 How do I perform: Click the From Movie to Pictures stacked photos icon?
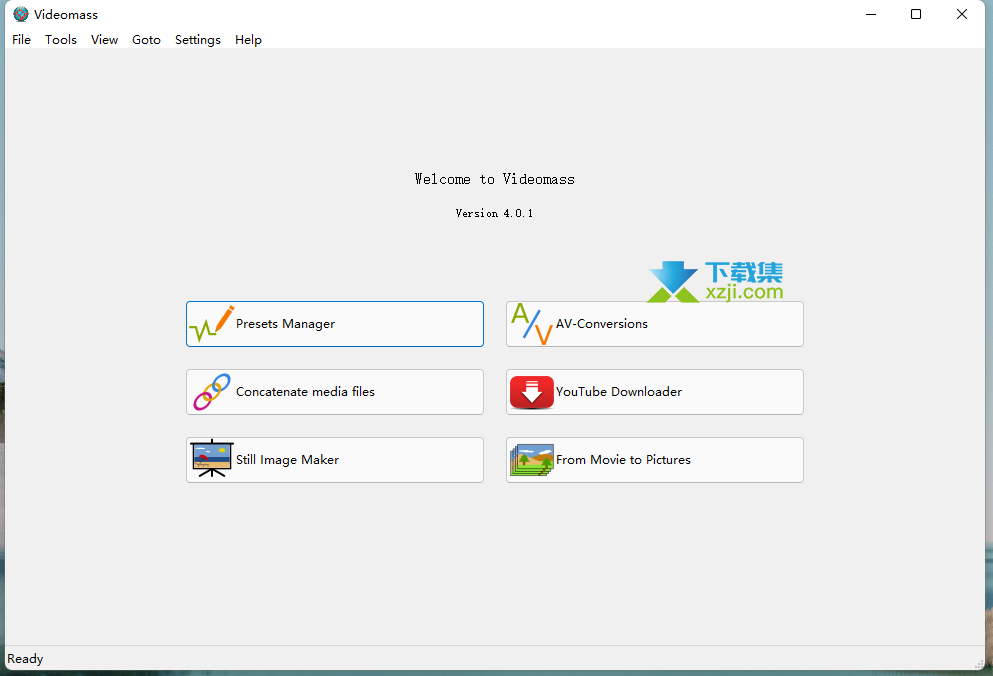tap(532, 460)
